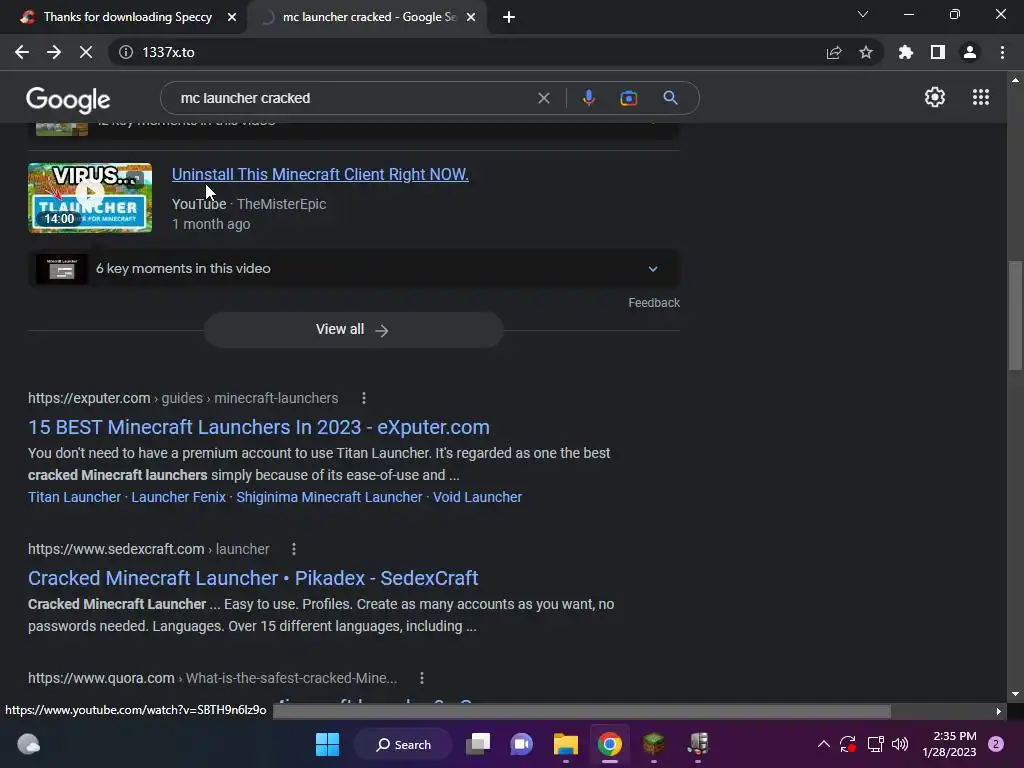Image resolution: width=1024 pixels, height=768 pixels.
Task: View site information icon in address bar
Action: (126, 52)
